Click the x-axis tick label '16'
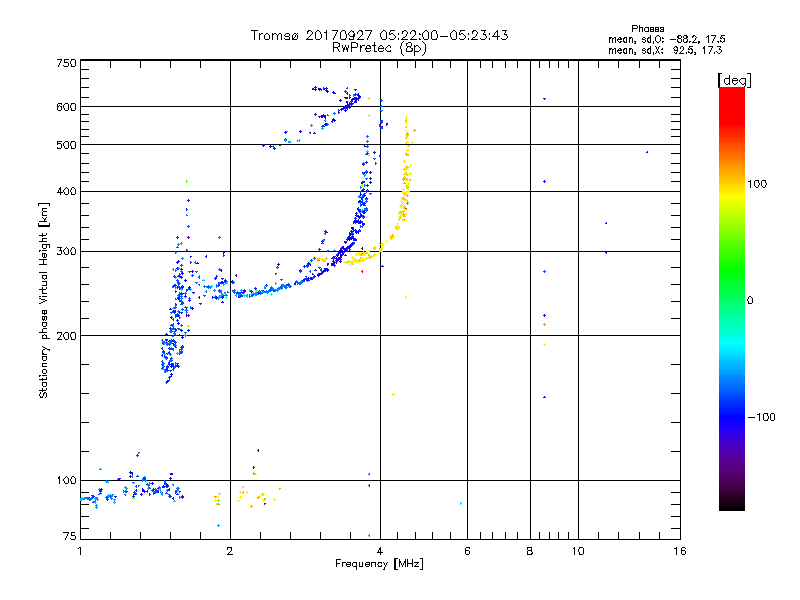800x600 pixels. pyautogui.click(x=680, y=551)
